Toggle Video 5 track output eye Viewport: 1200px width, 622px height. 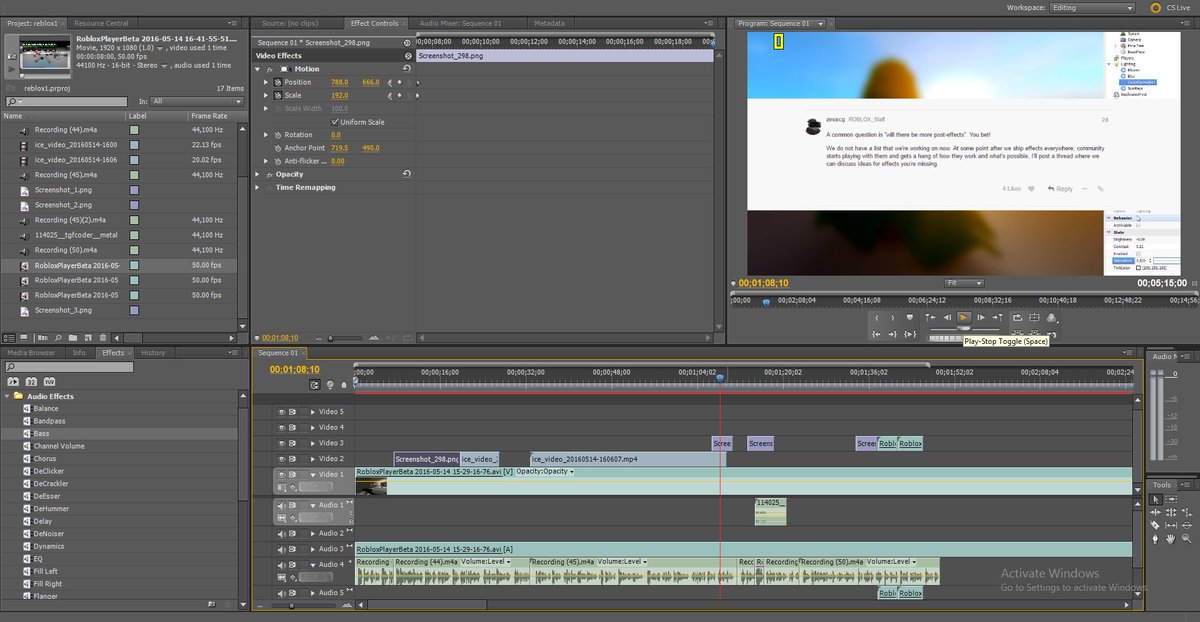282,412
